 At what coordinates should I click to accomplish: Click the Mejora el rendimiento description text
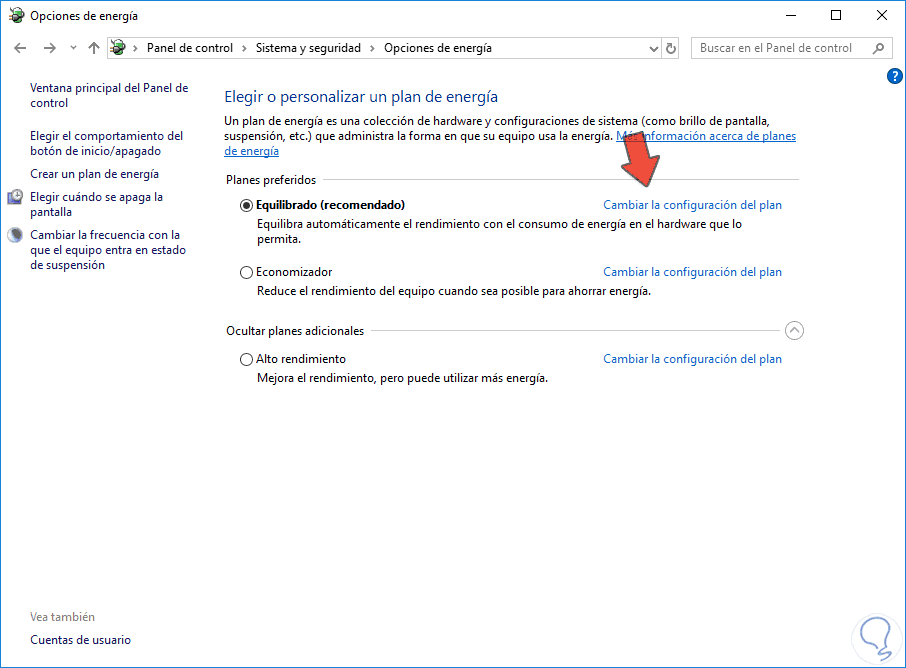click(x=402, y=378)
